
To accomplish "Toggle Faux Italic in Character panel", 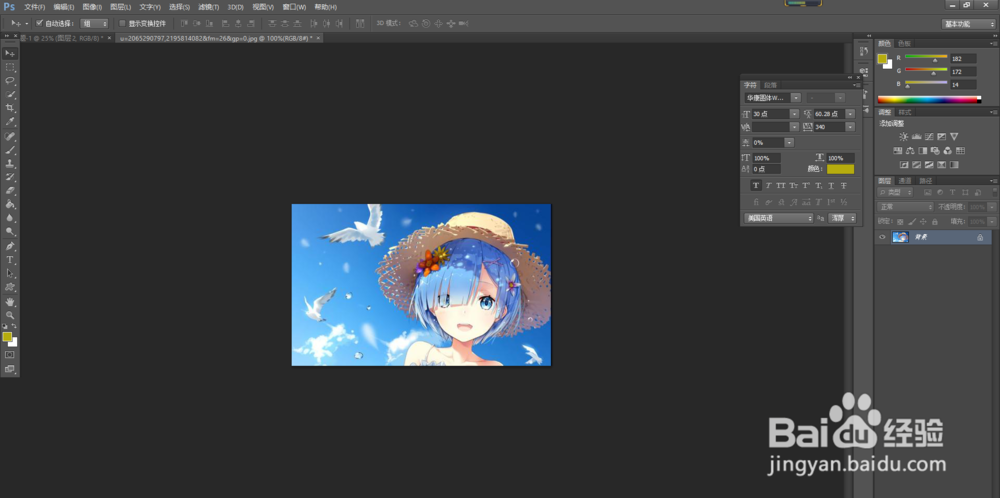I will (x=768, y=186).
